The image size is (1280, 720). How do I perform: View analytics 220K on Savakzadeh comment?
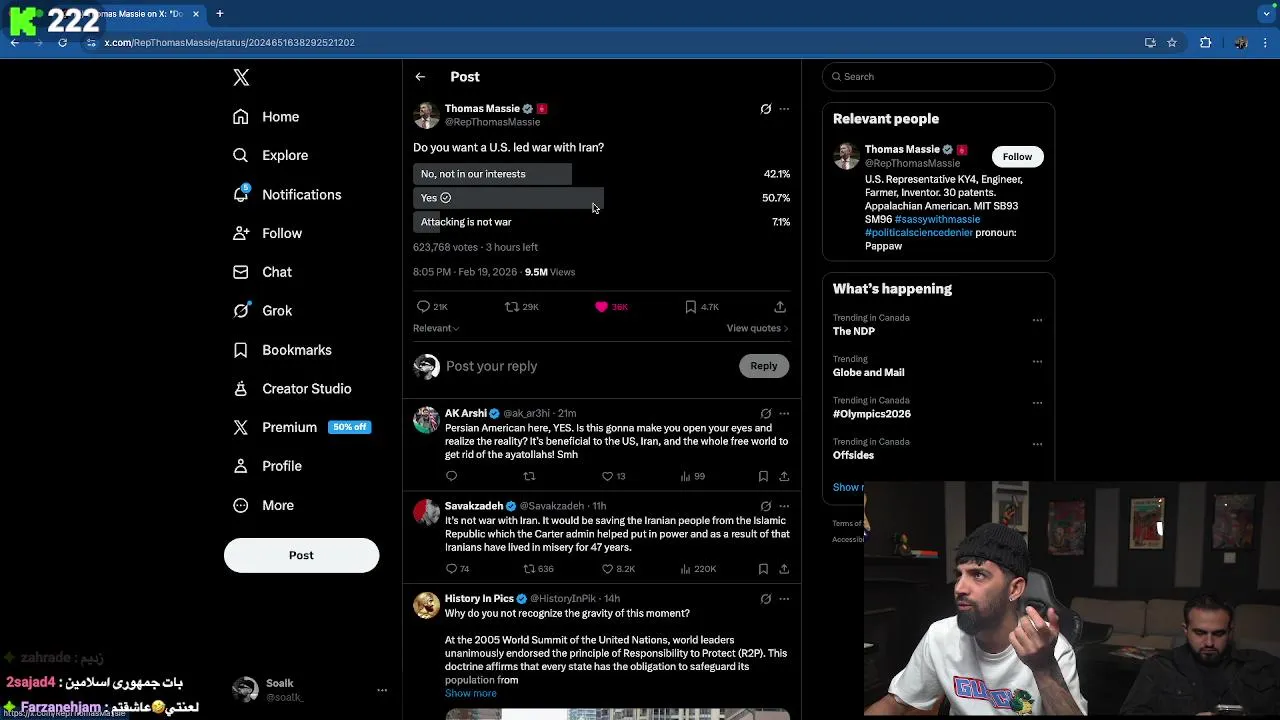698,569
